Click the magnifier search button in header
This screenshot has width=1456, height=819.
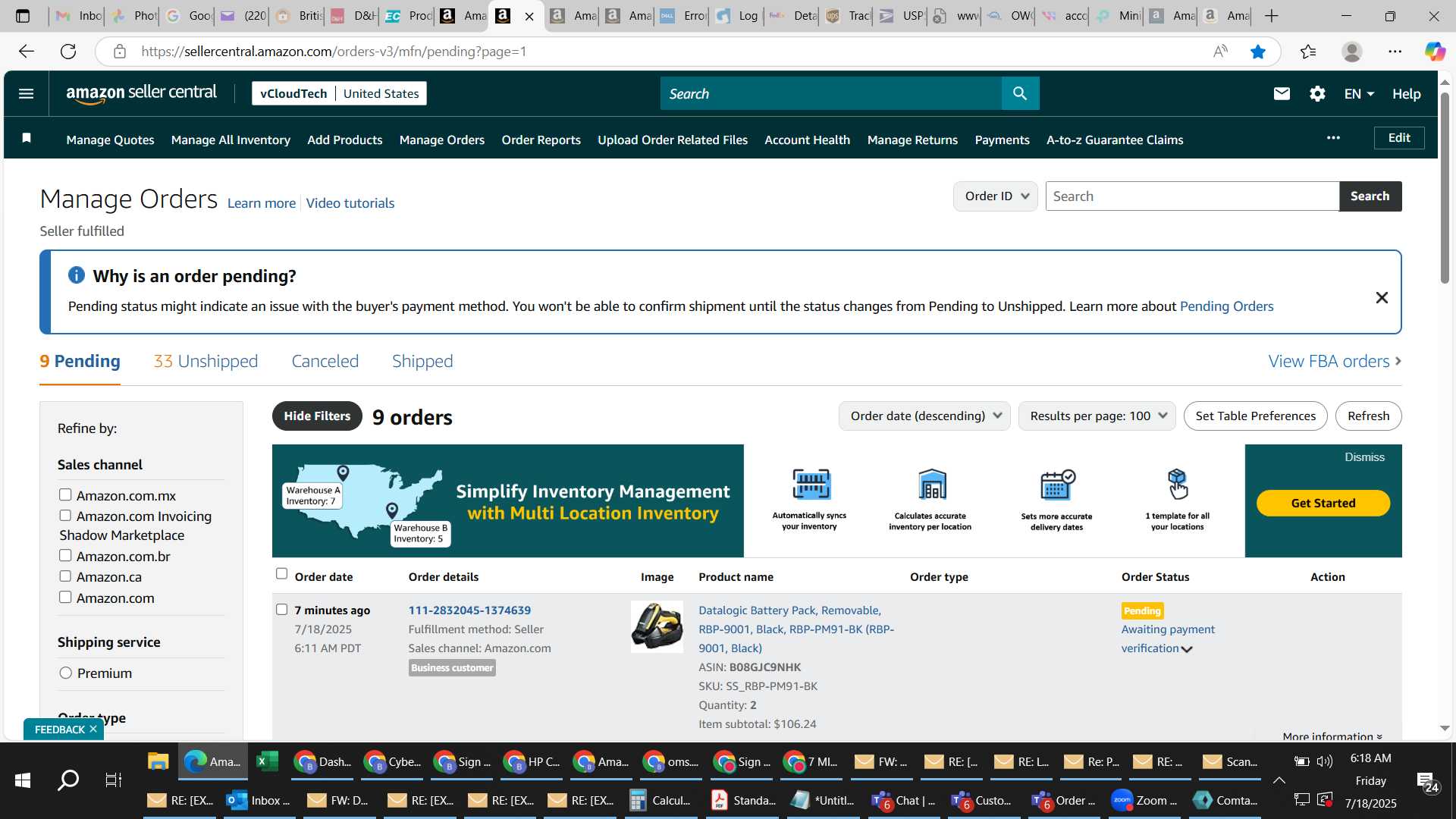tap(1020, 93)
